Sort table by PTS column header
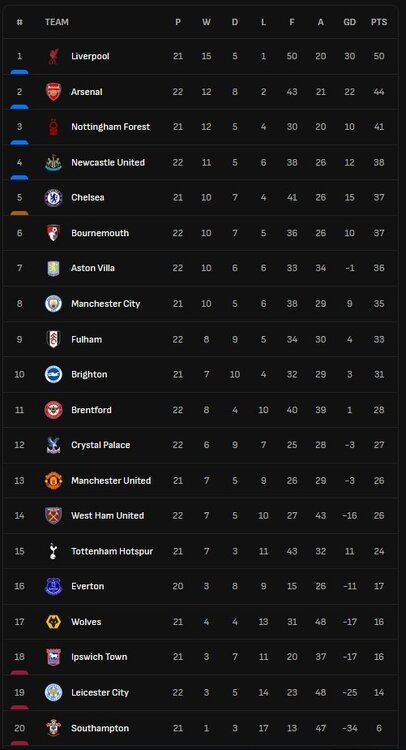The image size is (406, 750). pos(379,22)
